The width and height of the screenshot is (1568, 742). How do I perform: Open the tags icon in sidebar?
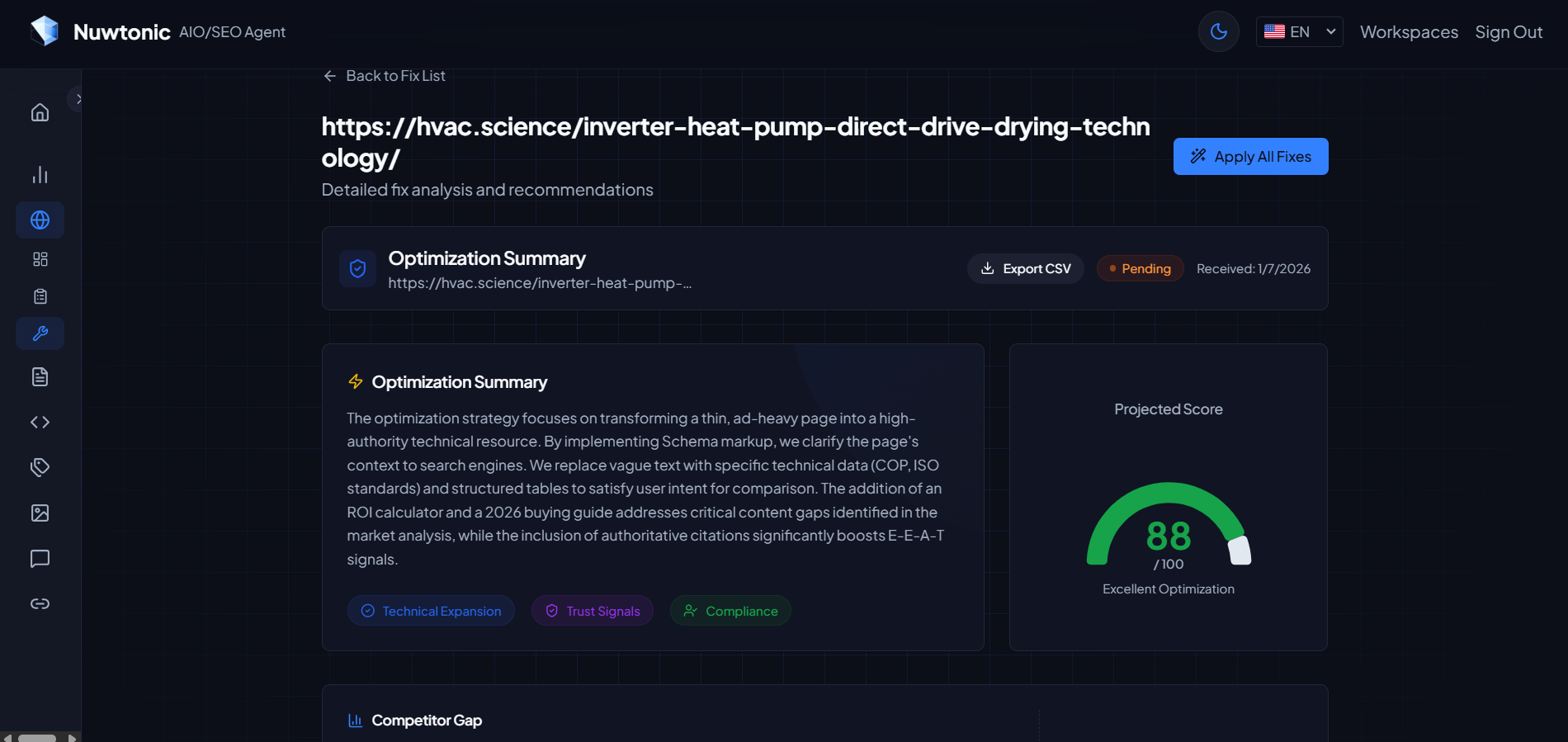[x=40, y=468]
